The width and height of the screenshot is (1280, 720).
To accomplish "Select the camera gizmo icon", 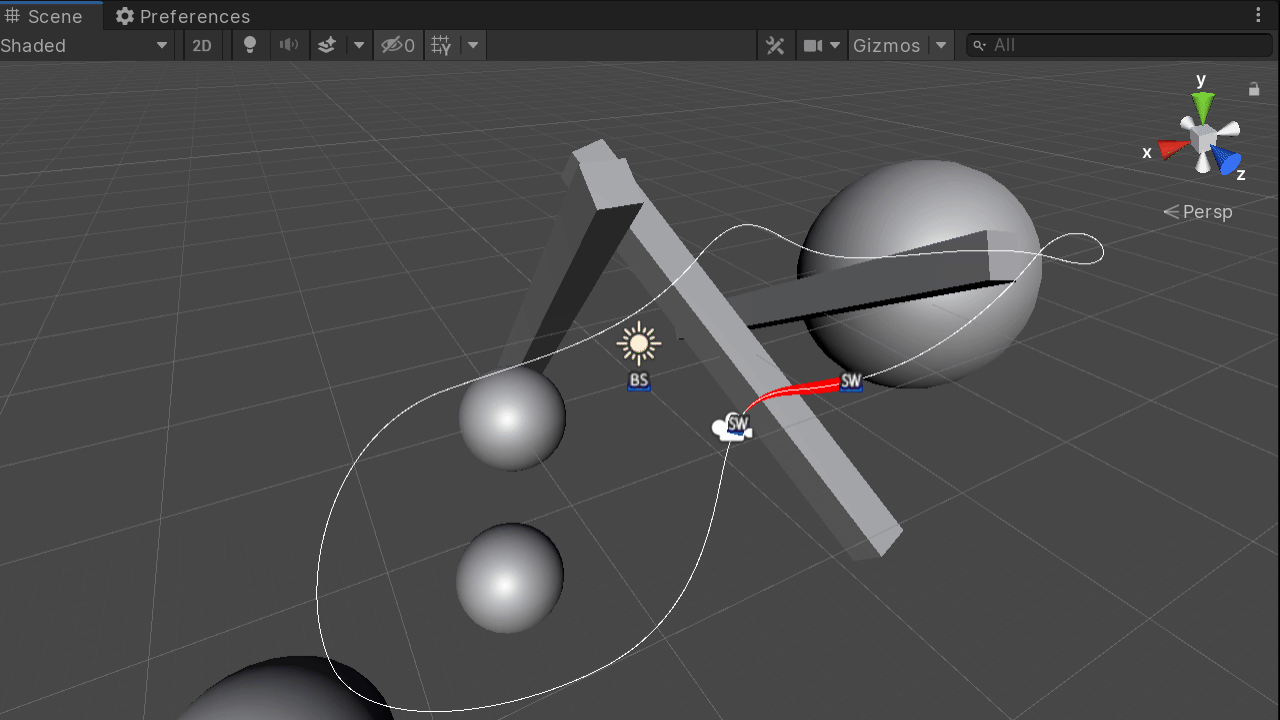I will click(x=731, y=427).
